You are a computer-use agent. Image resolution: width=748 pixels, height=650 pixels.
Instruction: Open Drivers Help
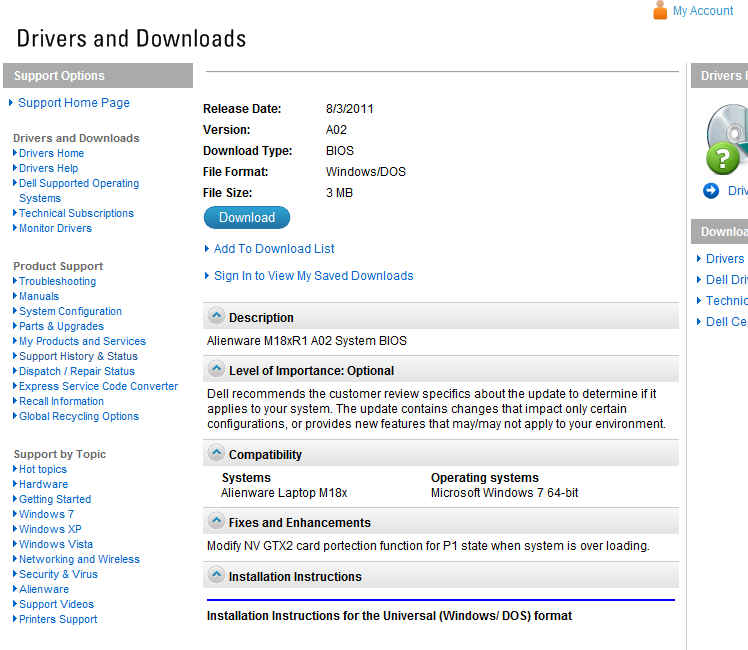[49, 168]
